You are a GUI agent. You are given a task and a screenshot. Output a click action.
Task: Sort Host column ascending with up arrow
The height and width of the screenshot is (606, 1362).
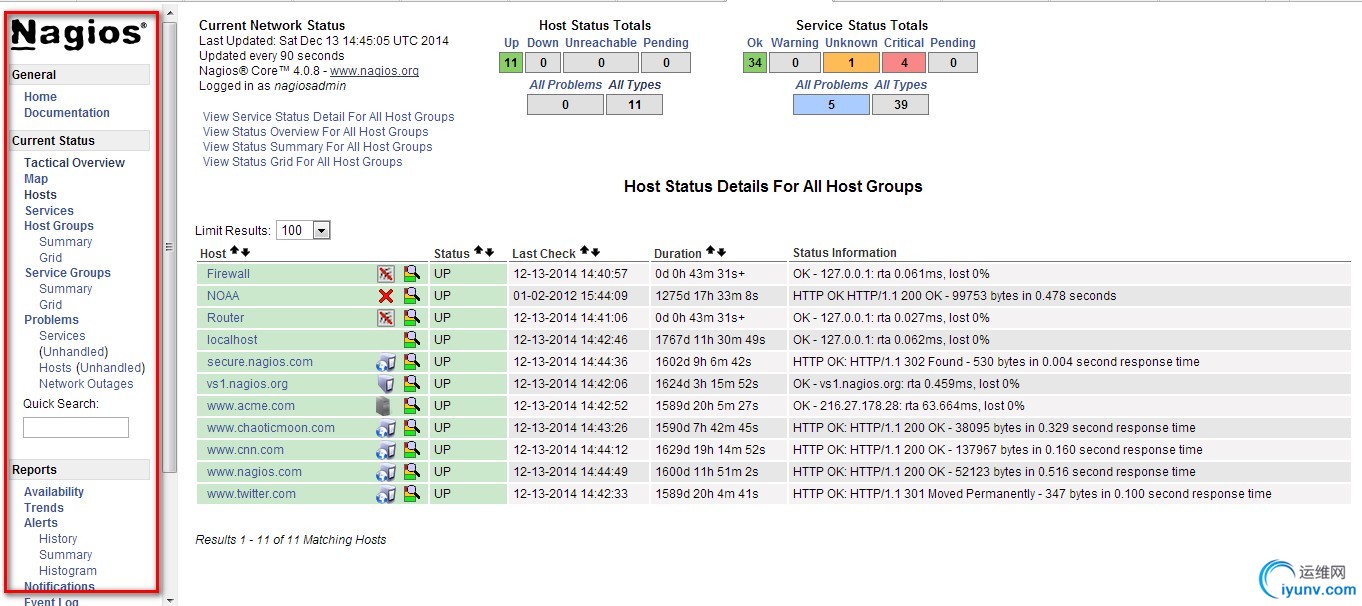coord(234,252)
